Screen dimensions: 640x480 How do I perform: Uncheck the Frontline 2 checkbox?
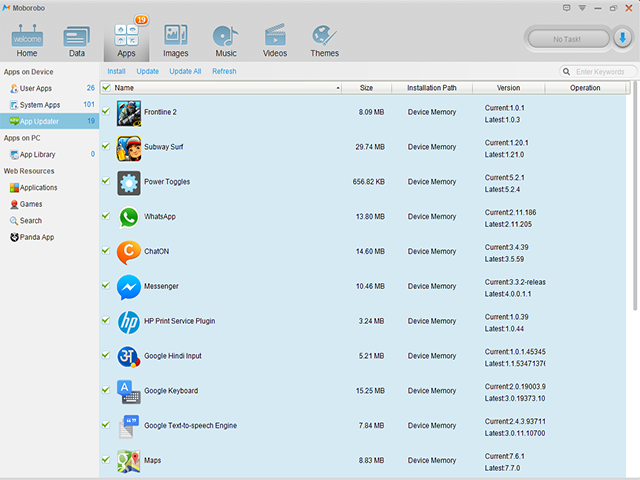tap(106, 111)
